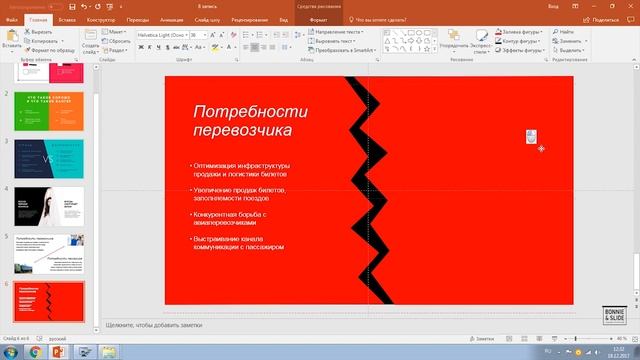Fit slide to window icon
Image resolution: width=640 pixels, height=360 pixels.
(635, 339)
